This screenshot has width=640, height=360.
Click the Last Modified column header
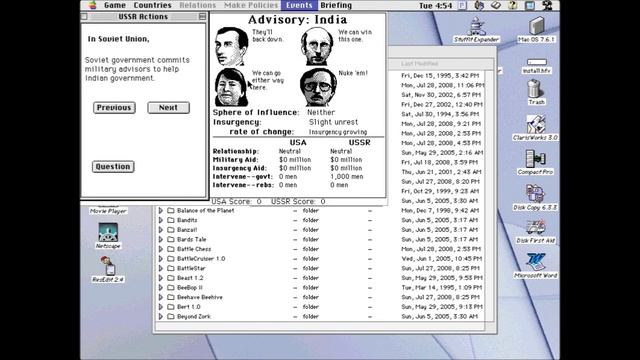tap(419, 64)
